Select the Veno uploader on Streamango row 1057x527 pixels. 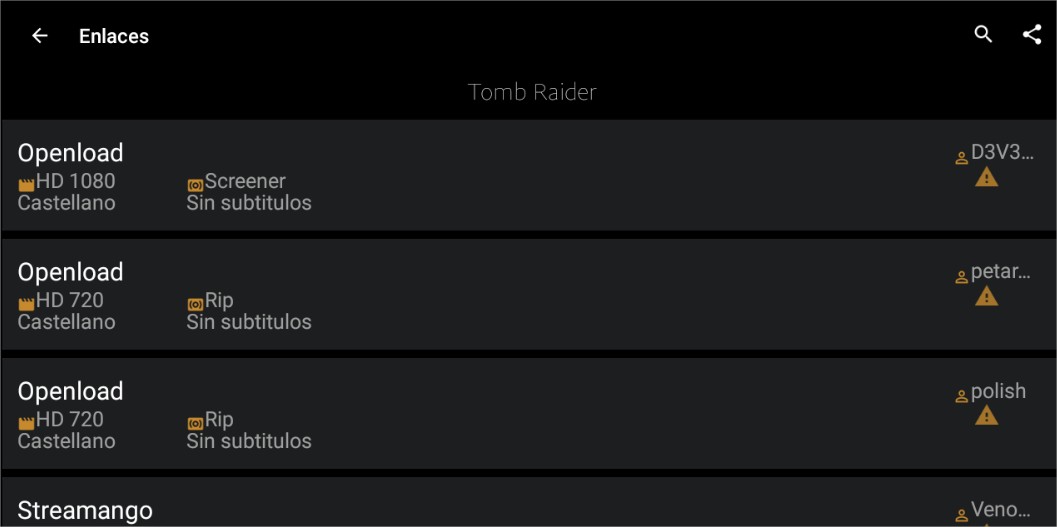(1000, 510)
